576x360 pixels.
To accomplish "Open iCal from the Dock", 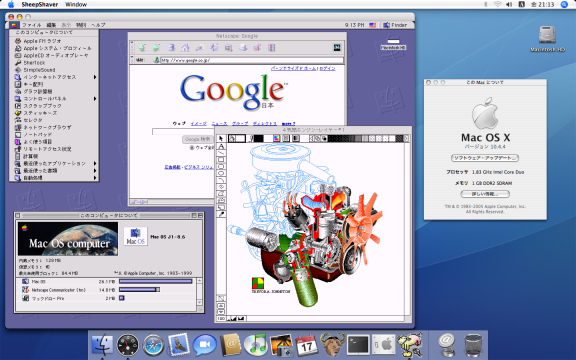I will point(307,345).
